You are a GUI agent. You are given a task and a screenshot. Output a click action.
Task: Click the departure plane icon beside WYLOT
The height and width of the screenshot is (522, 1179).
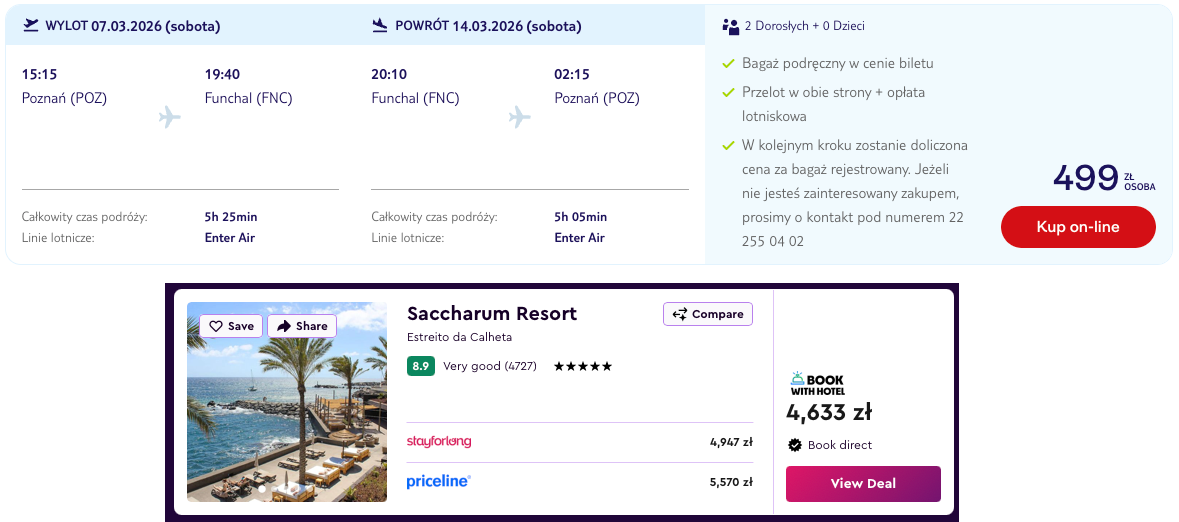pyautogui.click(x=30, y=25)
